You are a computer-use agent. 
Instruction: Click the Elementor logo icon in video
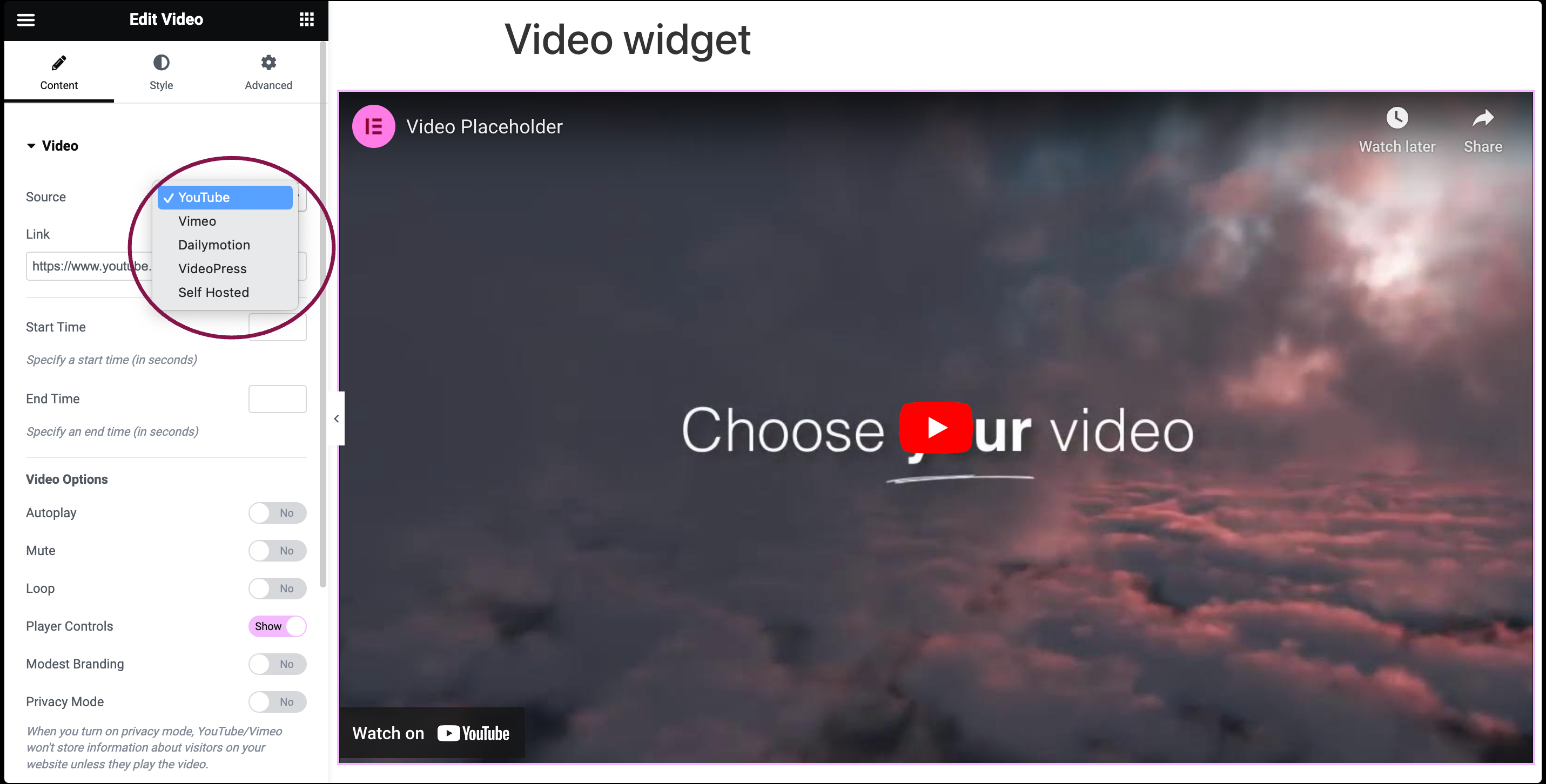[375, 127]
